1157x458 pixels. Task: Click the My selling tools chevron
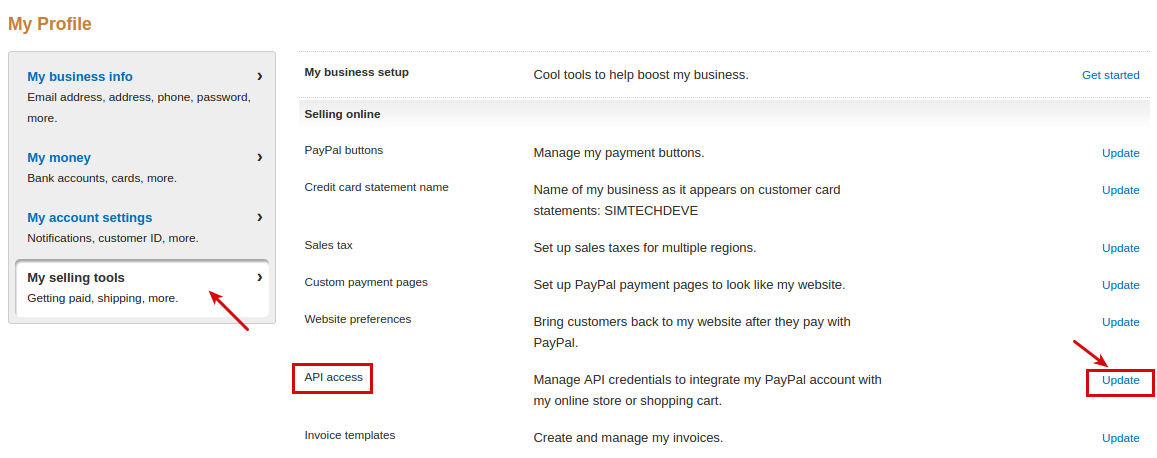tap(260, 277)
